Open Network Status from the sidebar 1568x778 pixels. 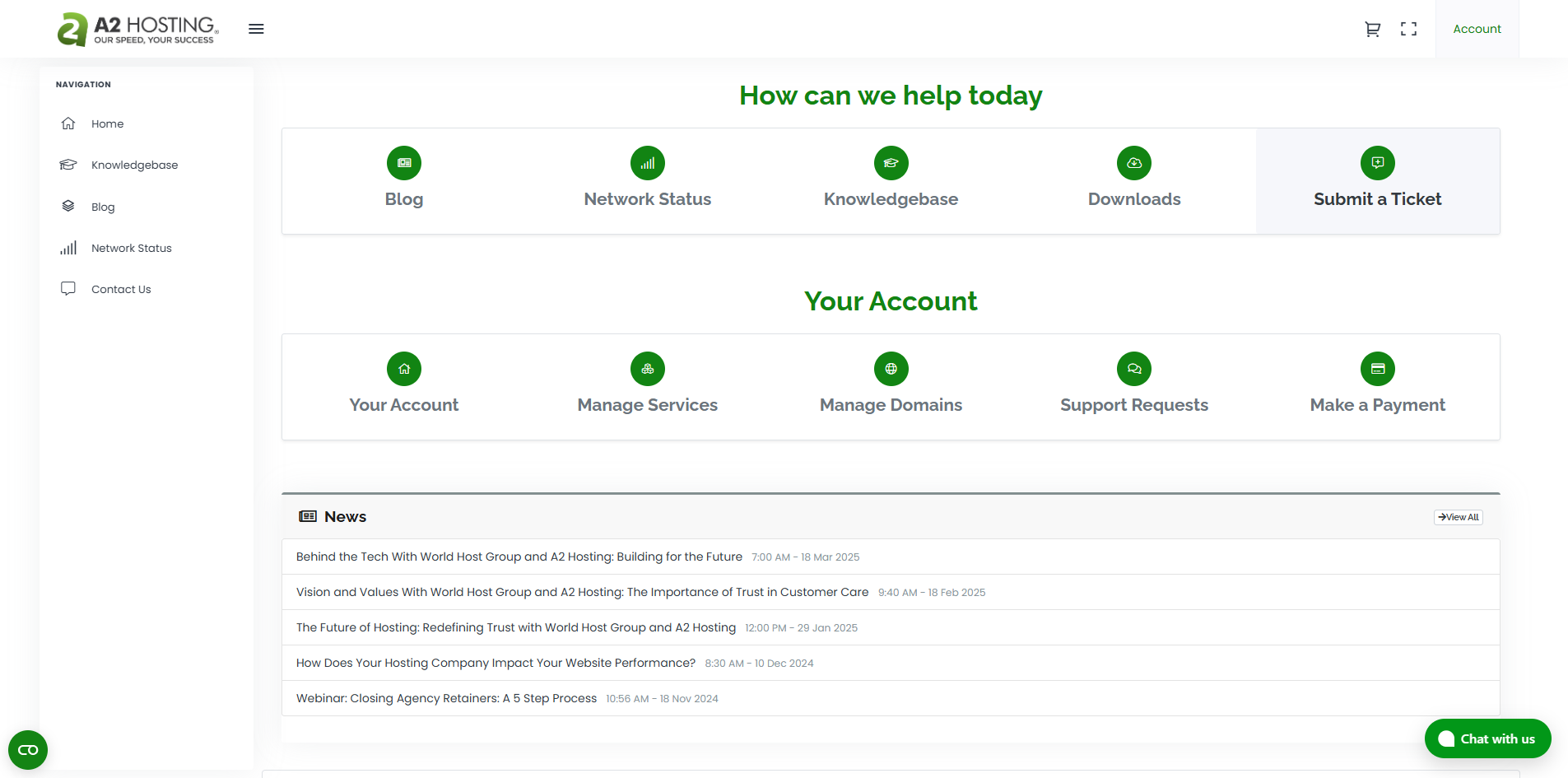pyautogui.click(x=132, y=248)
